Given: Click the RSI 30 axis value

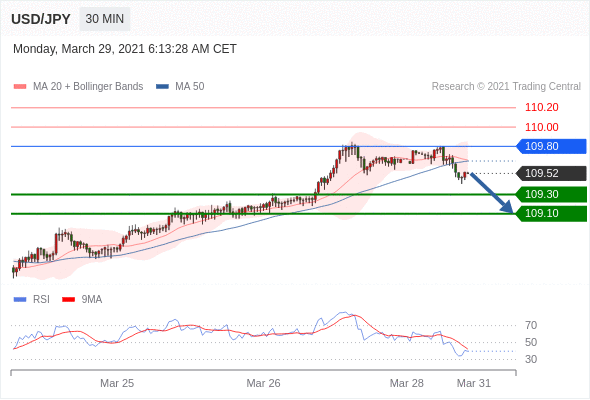Looking at the screenshot, I should (531, 359).
